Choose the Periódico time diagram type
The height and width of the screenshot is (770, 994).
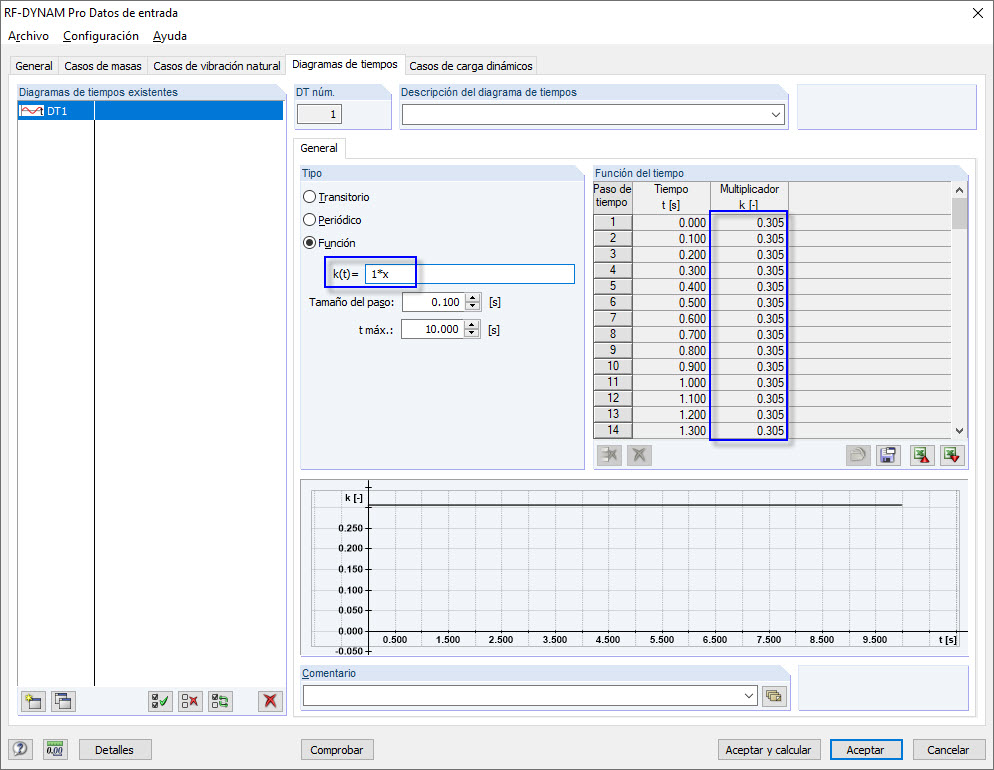(x=309, y=220)
